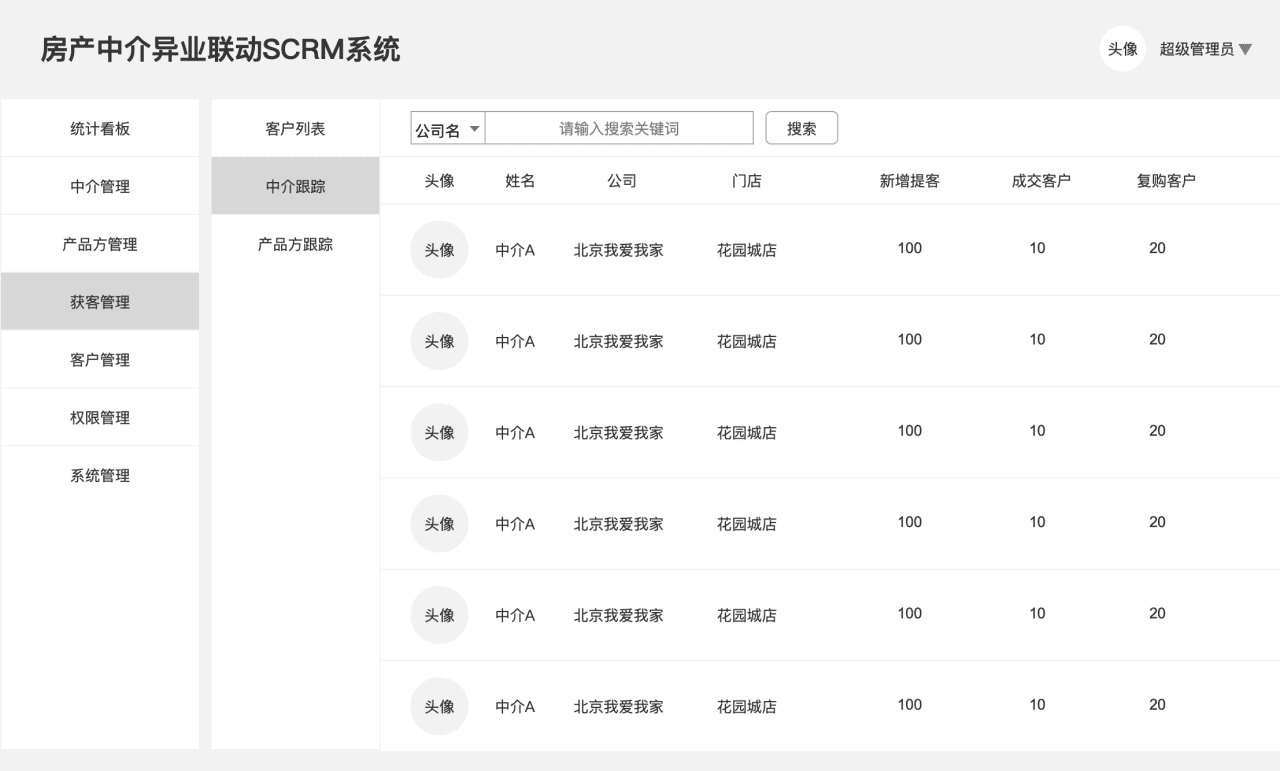The width and height of the screenshot is (1280, 771).
Task: Focus the 请输入搜索关键词 search box
Action: [619, 129]
